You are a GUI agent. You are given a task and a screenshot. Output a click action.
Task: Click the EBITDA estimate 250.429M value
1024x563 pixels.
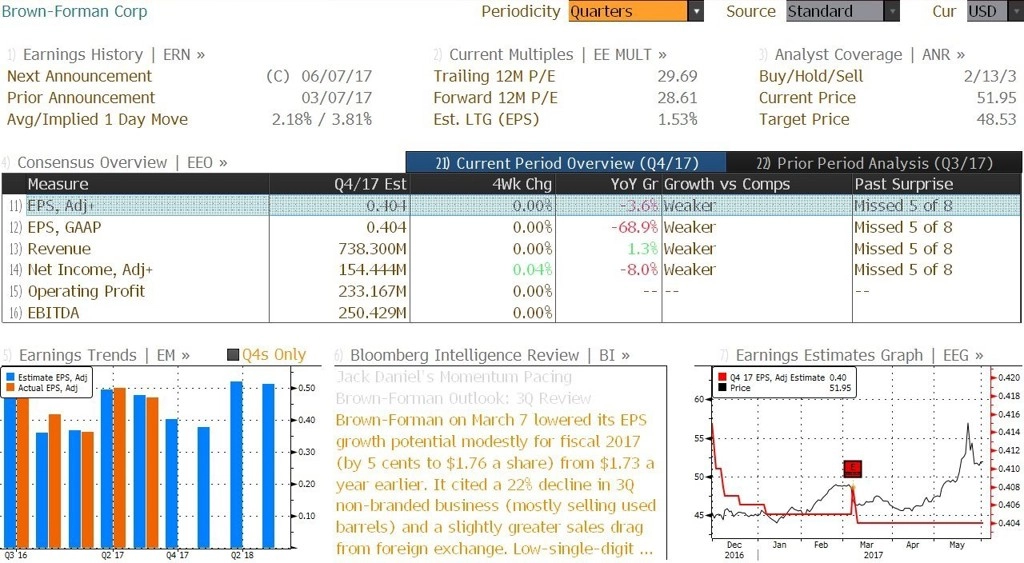[x=372, y=313]
